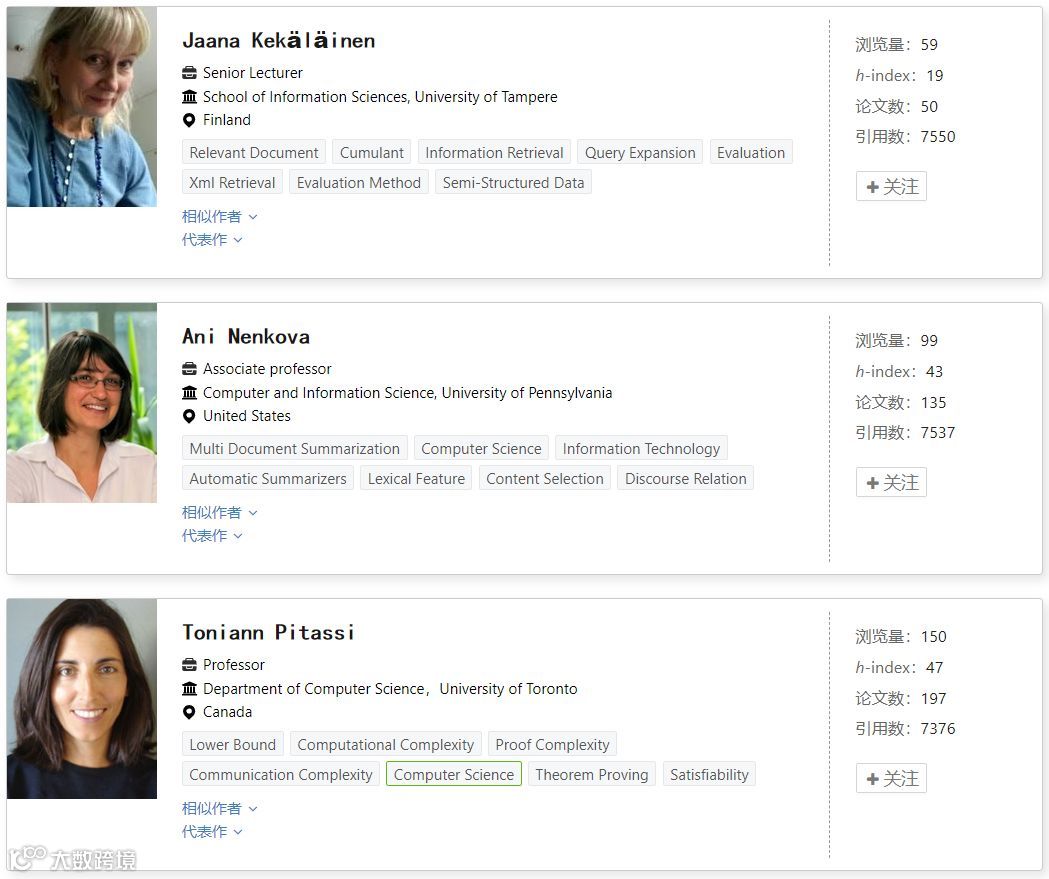Expand 相似作者 under Jaana Kekäläinen
Image resolution: width=1049 pixels, height=879 pixels.
219,216
